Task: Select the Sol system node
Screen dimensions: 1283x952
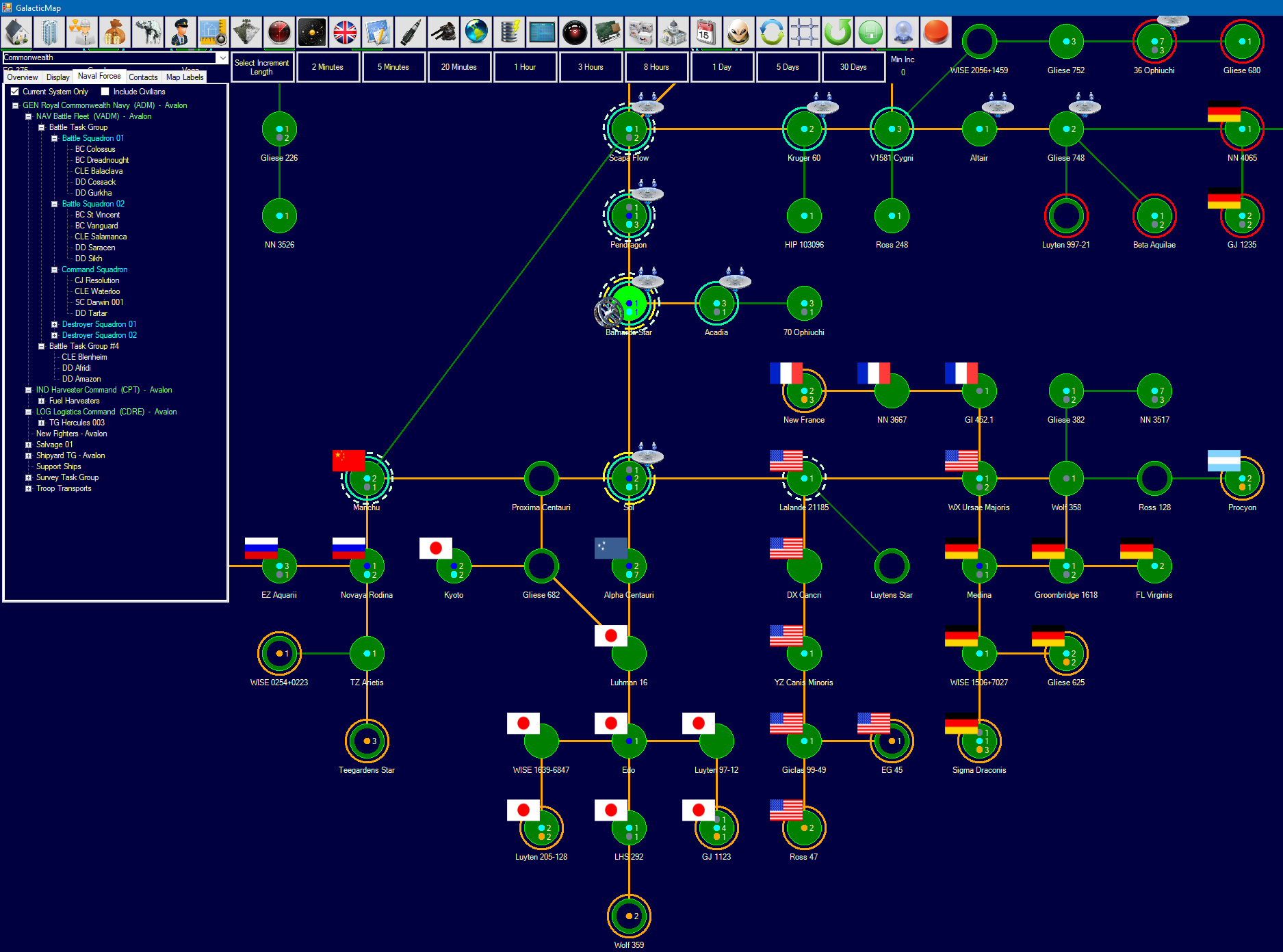Action: click(629, 478)
